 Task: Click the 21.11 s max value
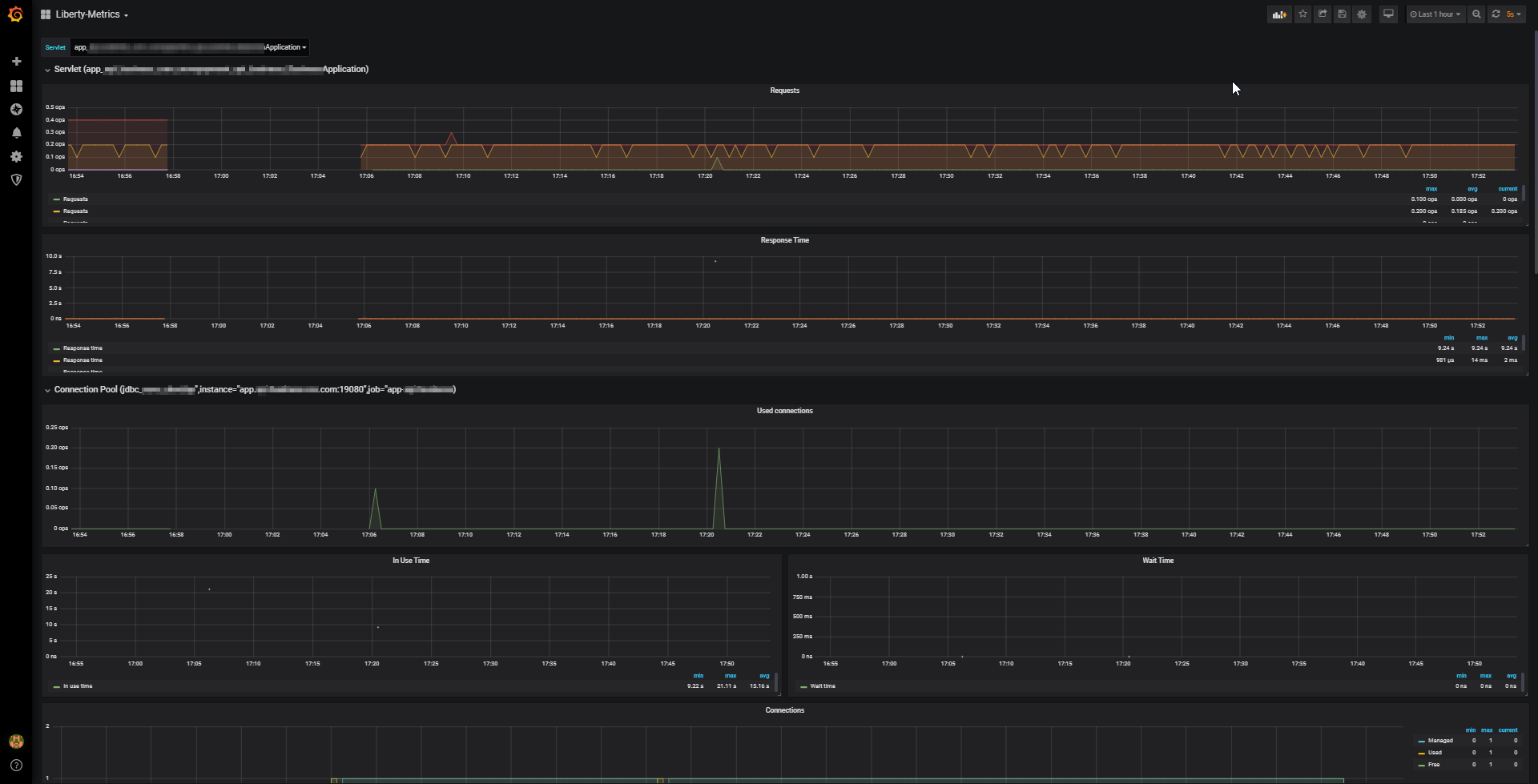coord(727,686)
